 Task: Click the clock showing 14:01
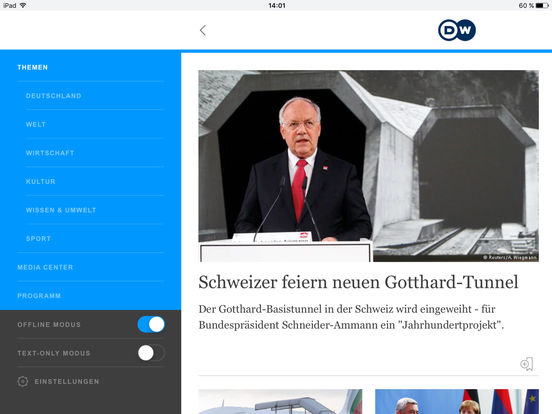(x=277, y=6)
